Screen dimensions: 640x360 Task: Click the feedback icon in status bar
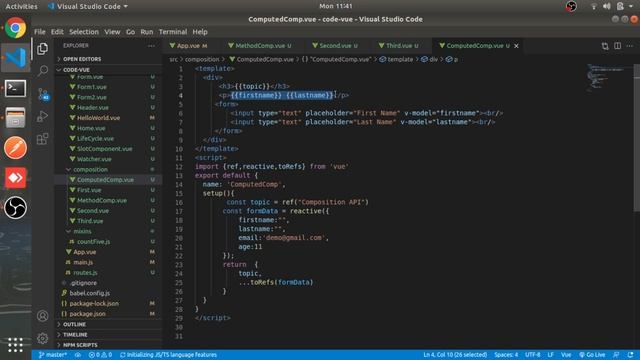pos(616,355)
